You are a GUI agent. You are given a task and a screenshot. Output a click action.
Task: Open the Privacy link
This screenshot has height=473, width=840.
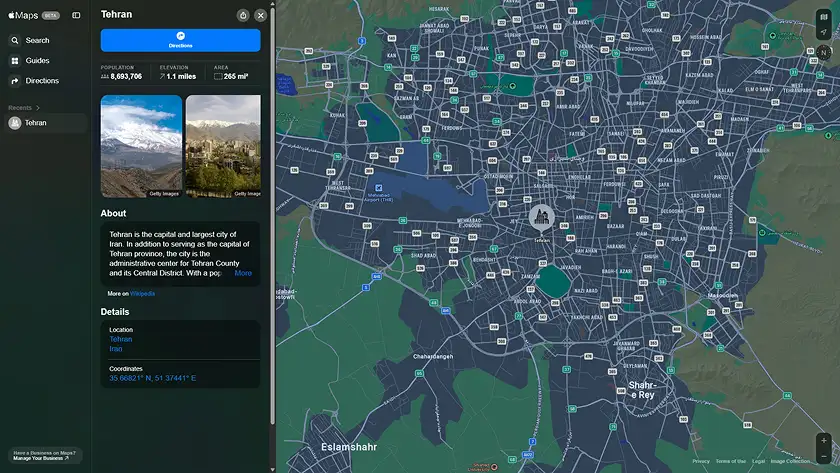[x=701, y=461]
